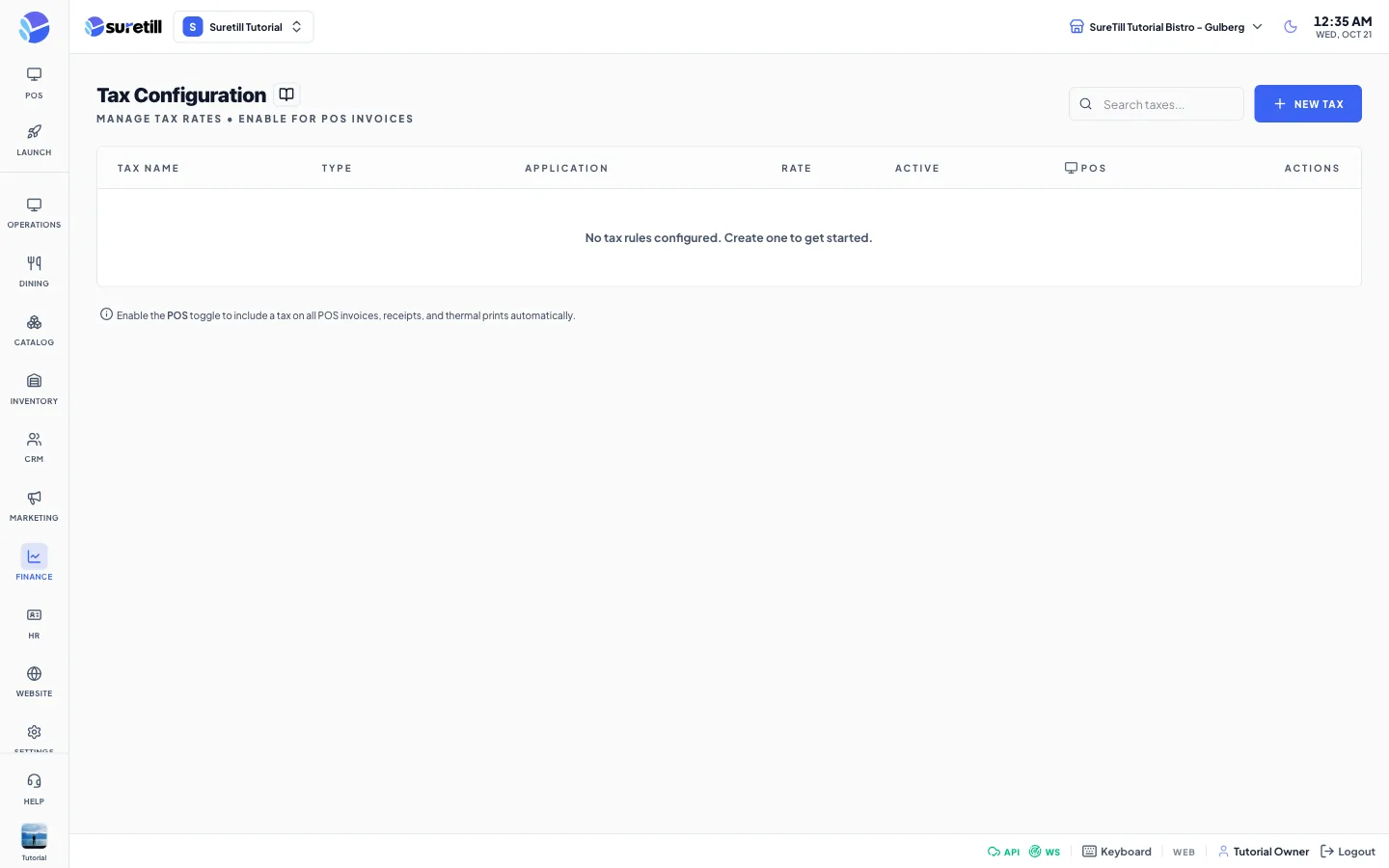The image size is (1389, 868).
Task: Click the Tax Name column header
Action: 148,168
